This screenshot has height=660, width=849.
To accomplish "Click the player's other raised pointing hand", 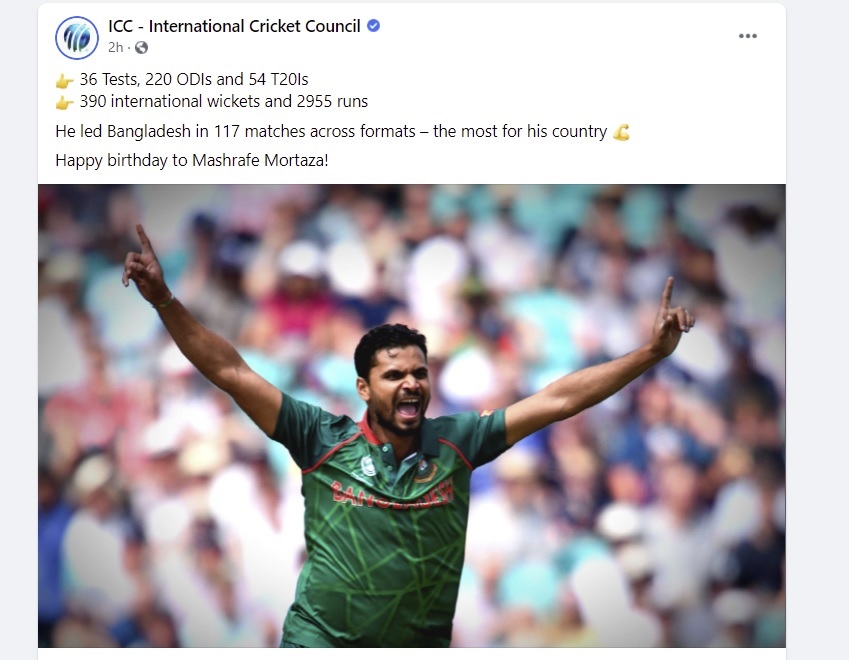I will point(671,318).
